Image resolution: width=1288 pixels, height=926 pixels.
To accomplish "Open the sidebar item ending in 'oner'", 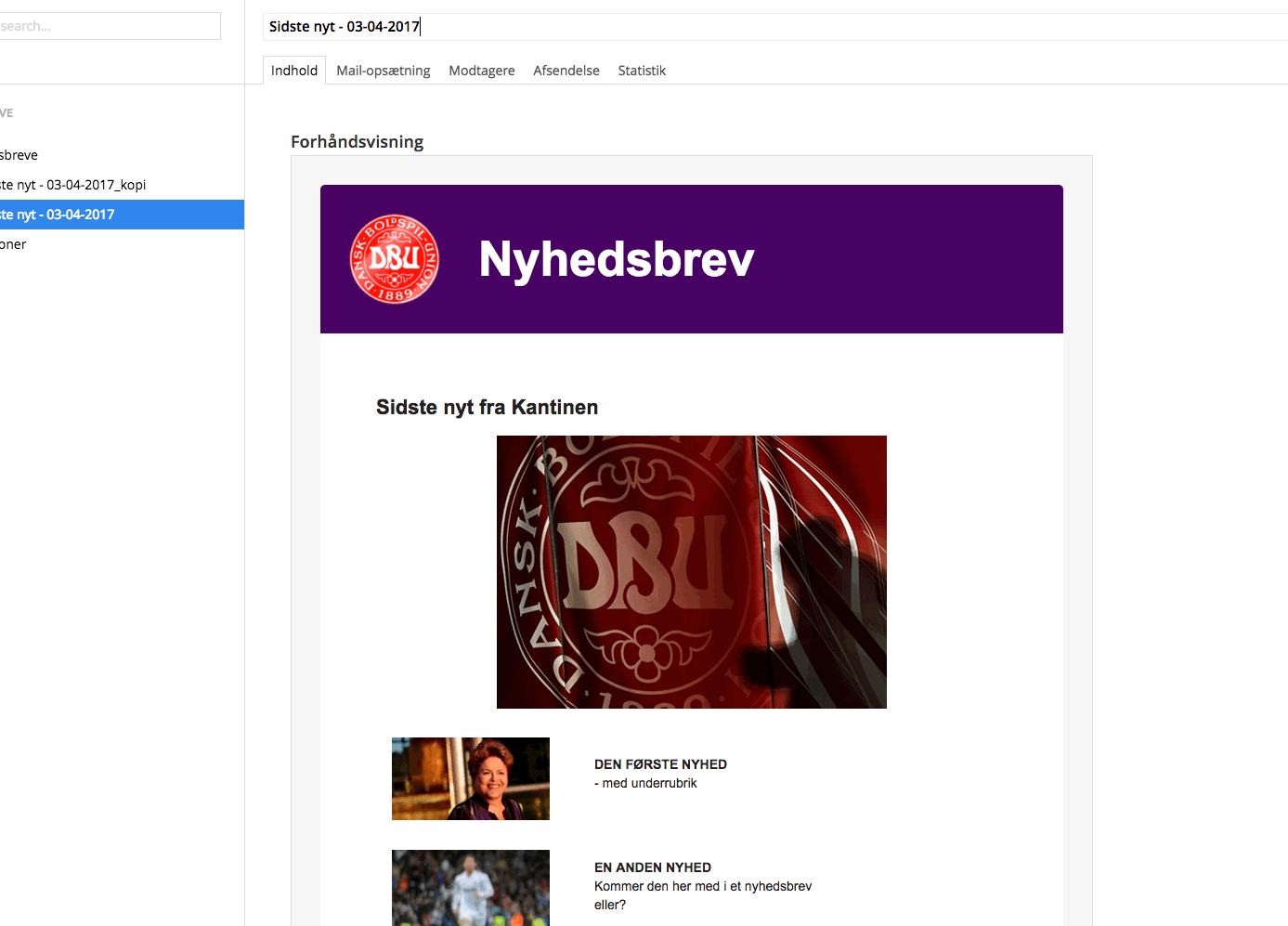I will (x=15, y=244).
